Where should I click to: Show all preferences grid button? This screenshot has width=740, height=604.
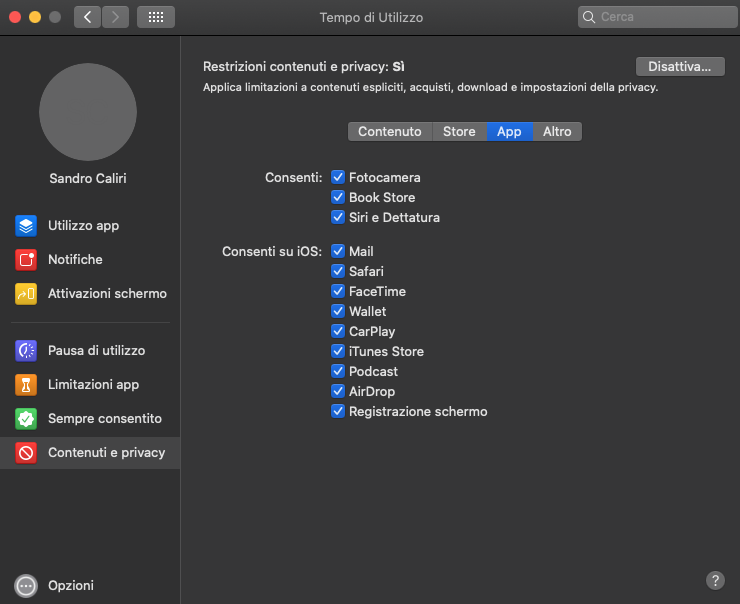[156, 17]
